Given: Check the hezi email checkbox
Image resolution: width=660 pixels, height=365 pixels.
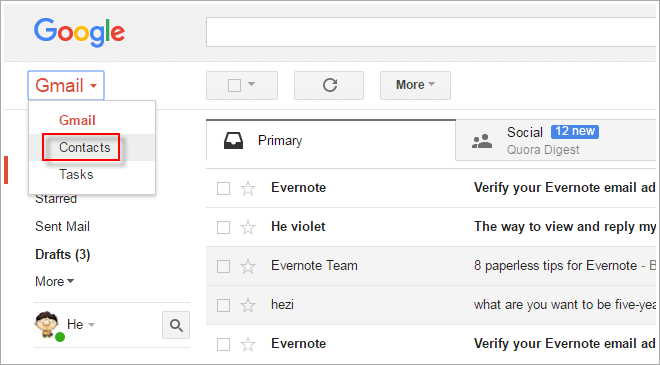Looking at the screenshot, I should pyautogui.click(x=223, y=305).
